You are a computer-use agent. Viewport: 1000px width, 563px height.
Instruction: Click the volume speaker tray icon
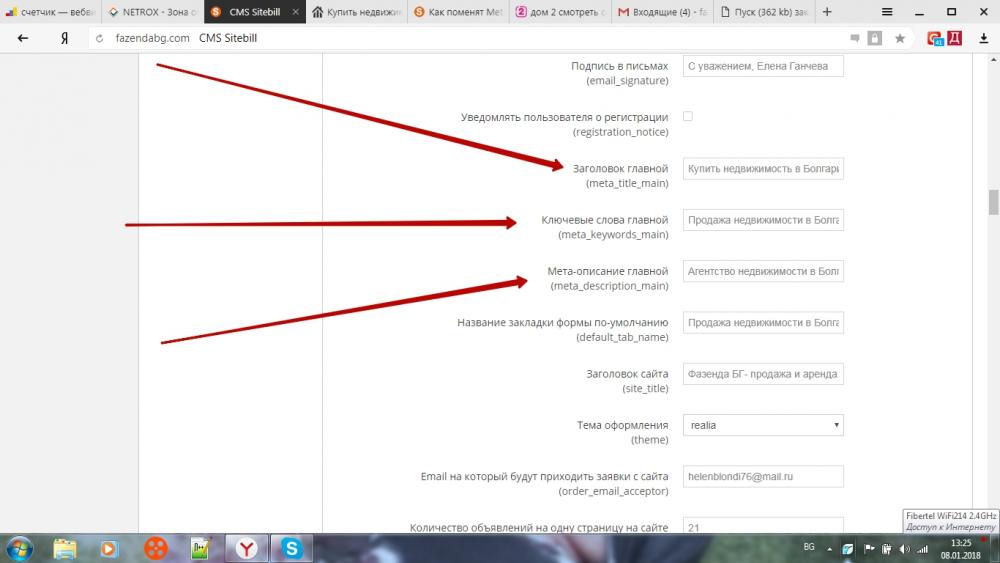[904, 548]
